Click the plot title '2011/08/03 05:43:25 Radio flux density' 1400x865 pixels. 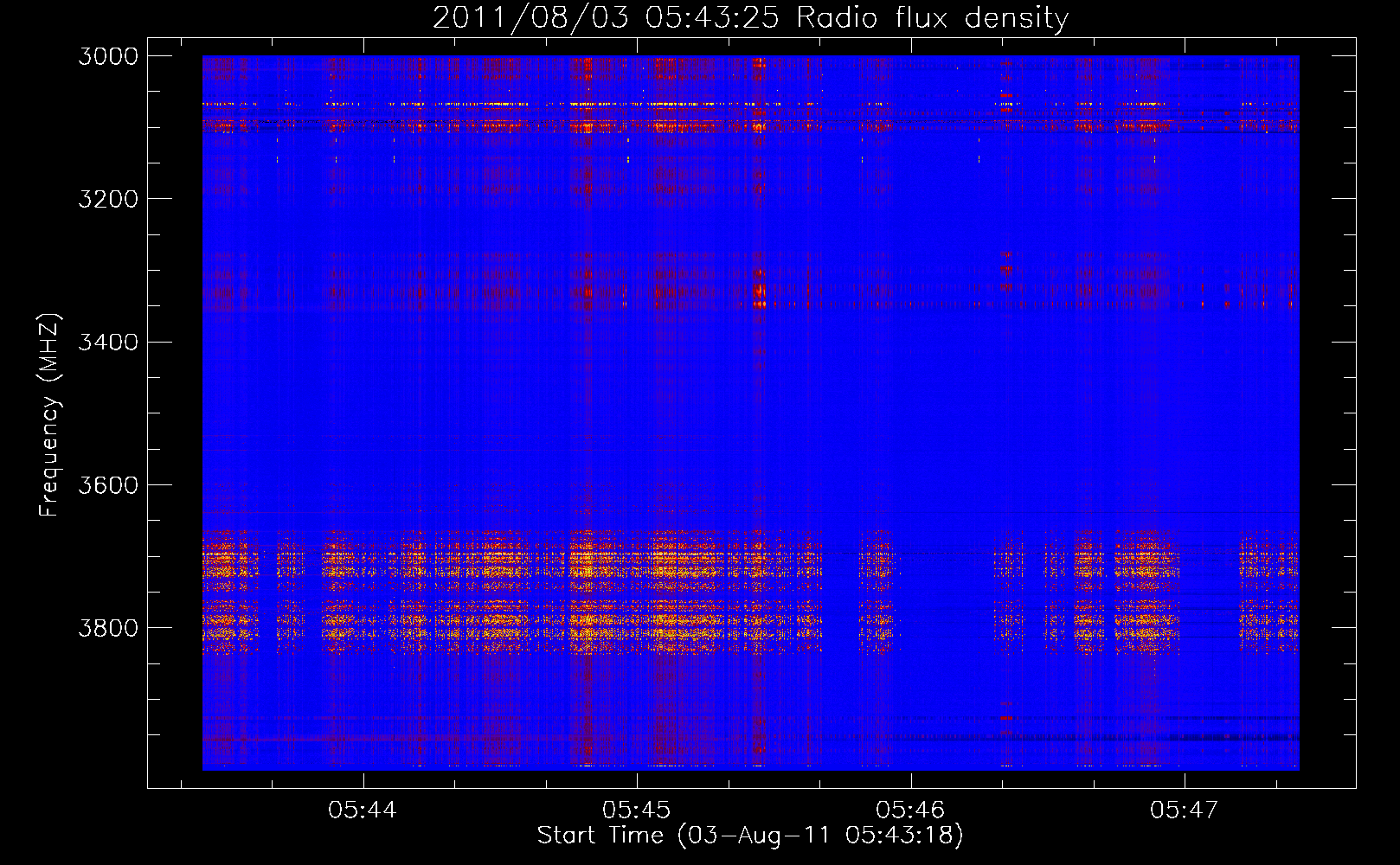[x=750, y=18]
